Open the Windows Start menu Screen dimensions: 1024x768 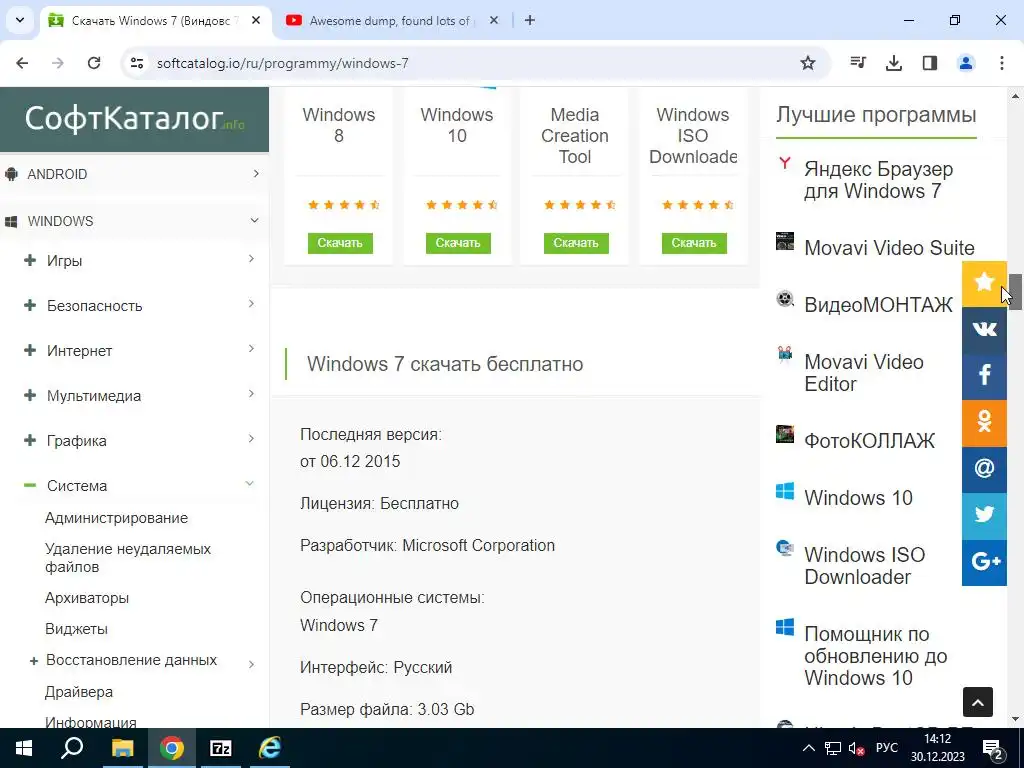pos(24,748)
